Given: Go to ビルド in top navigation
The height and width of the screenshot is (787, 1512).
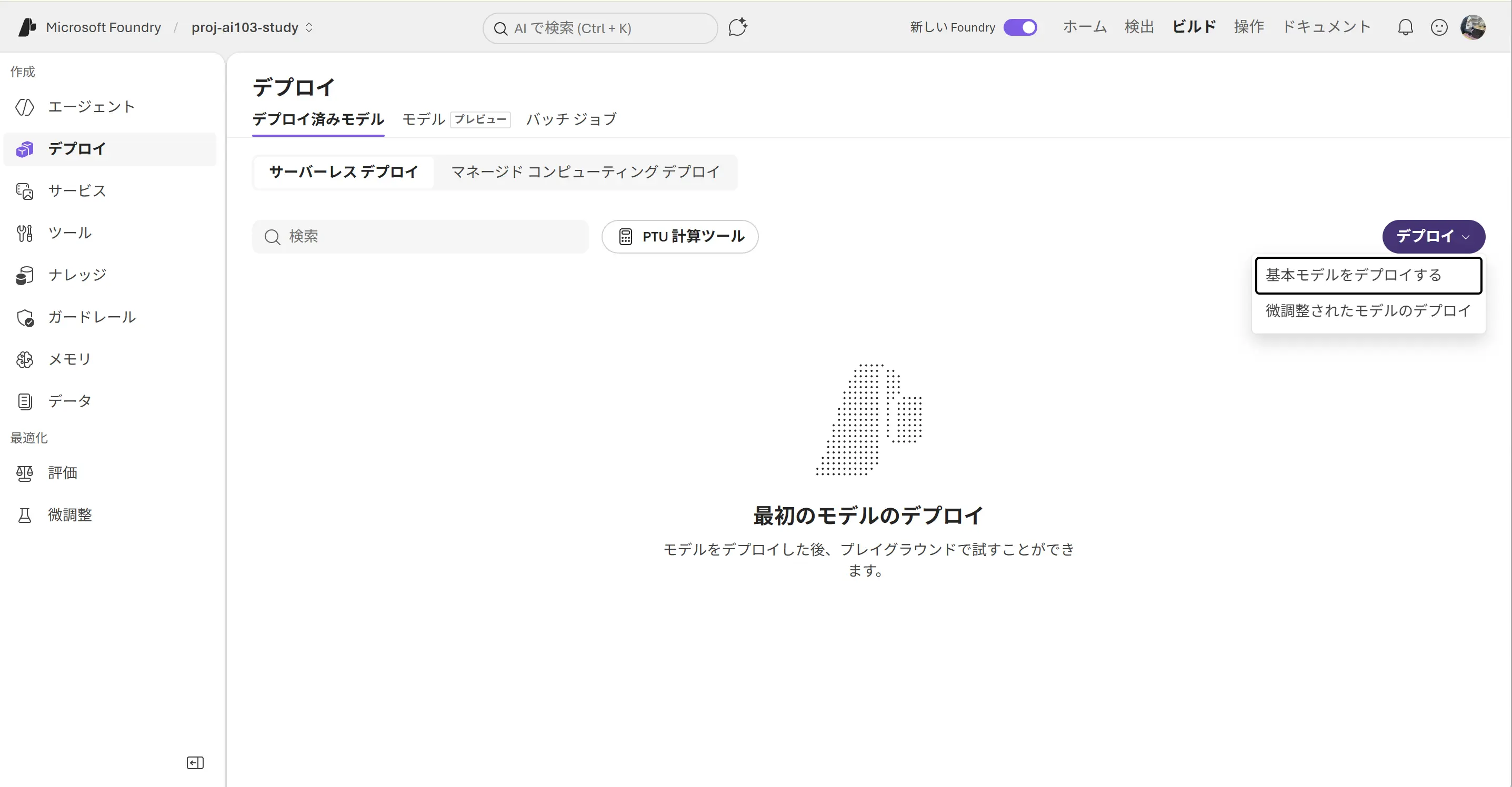Looking at the screenshot, I should point(1194,27).
